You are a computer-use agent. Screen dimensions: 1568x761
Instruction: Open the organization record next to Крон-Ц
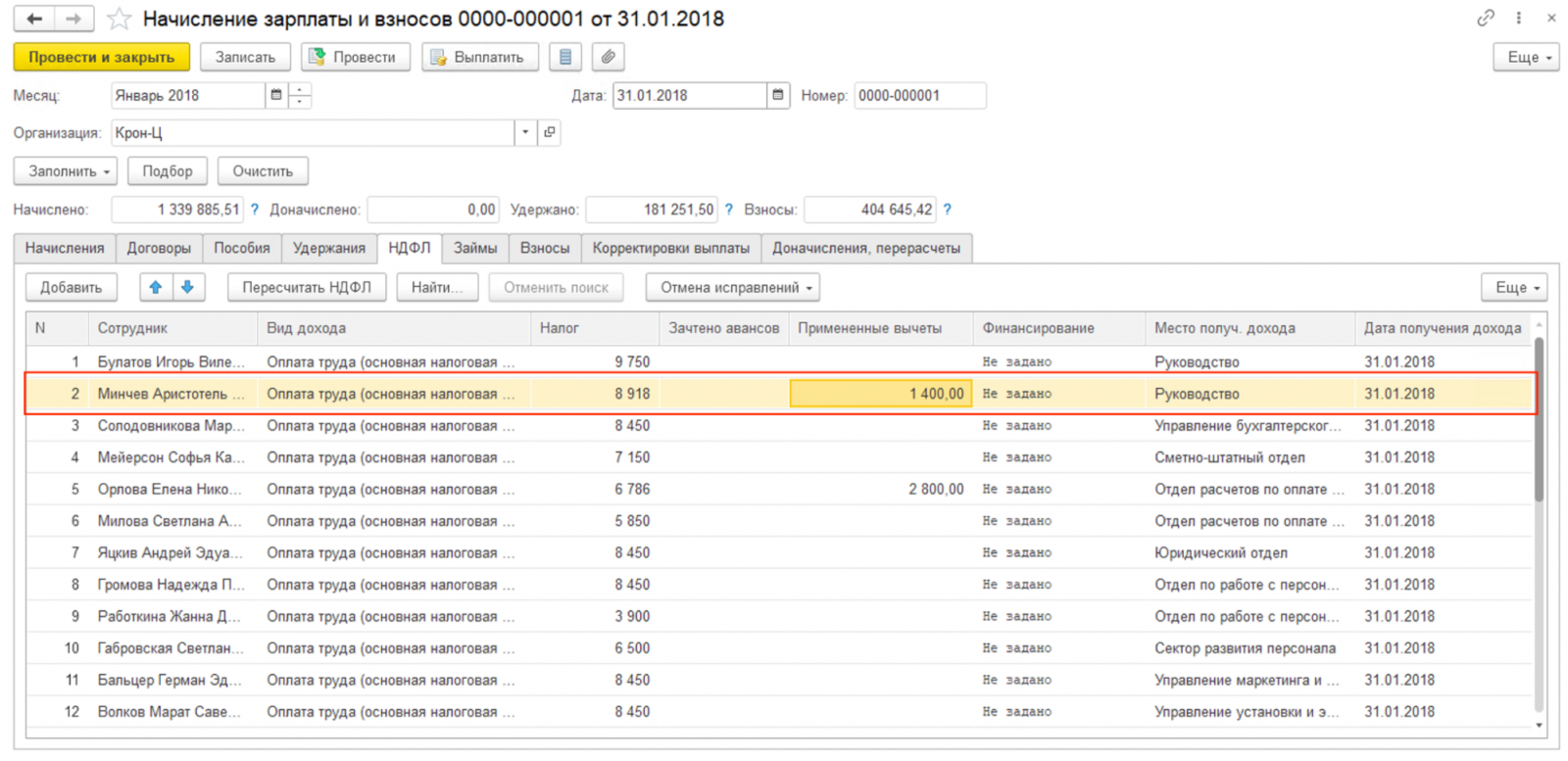click(550, 132)
